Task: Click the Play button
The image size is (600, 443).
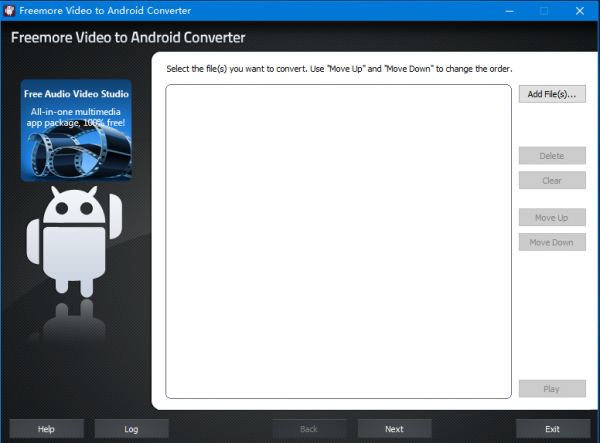Action: [552, 389]
